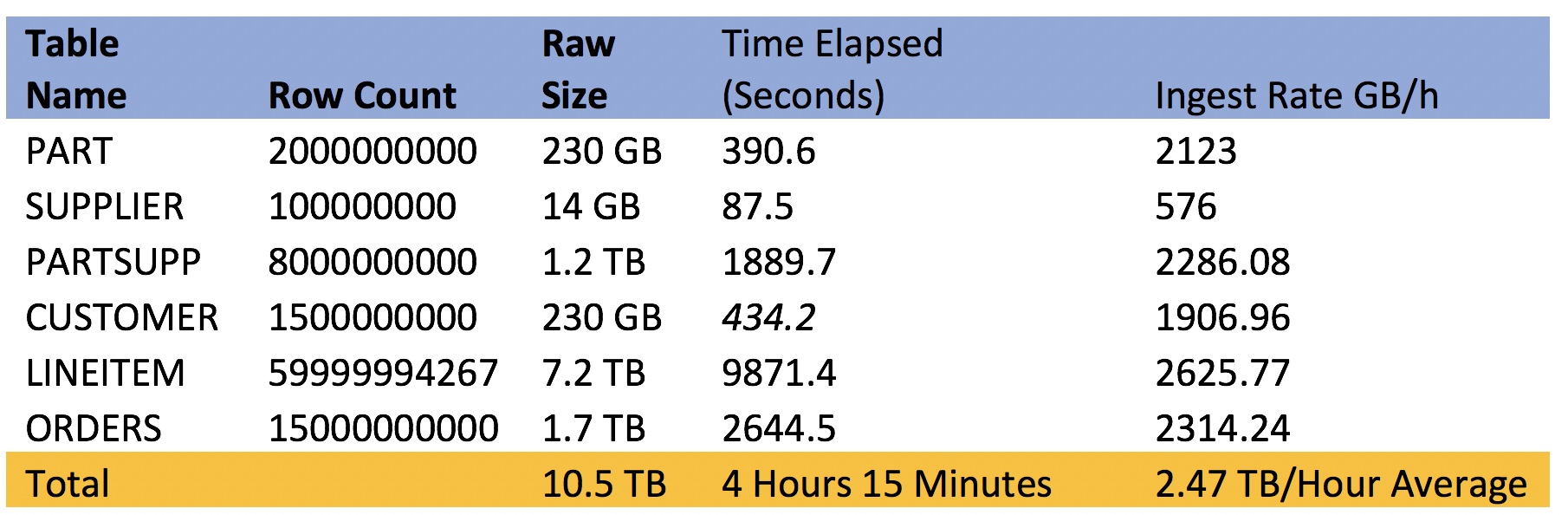Click the LINEITEM row count 59999994267
The image size is (1568, 515).
point(383,374)
